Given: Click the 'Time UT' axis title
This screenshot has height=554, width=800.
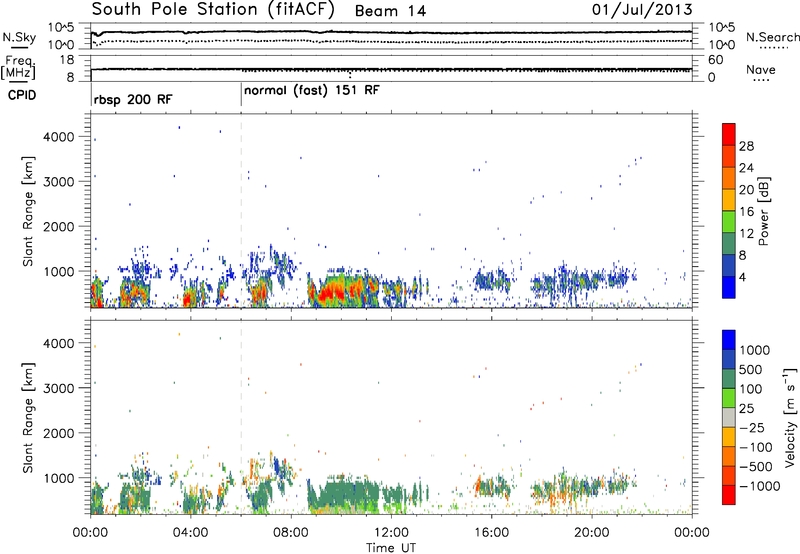Looking at the screenshot, I should point(391,548).
